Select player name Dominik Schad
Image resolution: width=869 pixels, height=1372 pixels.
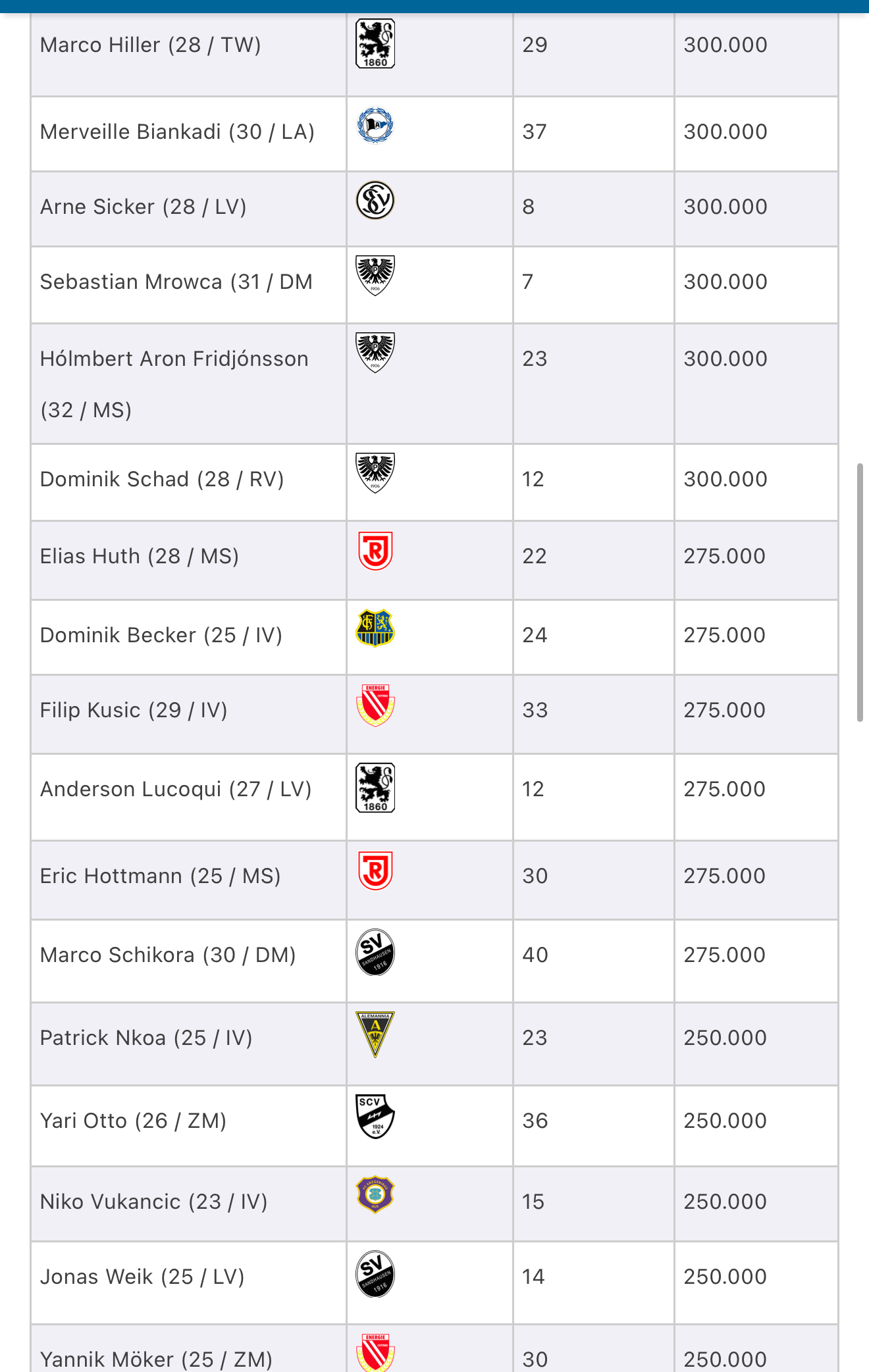point(115,479)
